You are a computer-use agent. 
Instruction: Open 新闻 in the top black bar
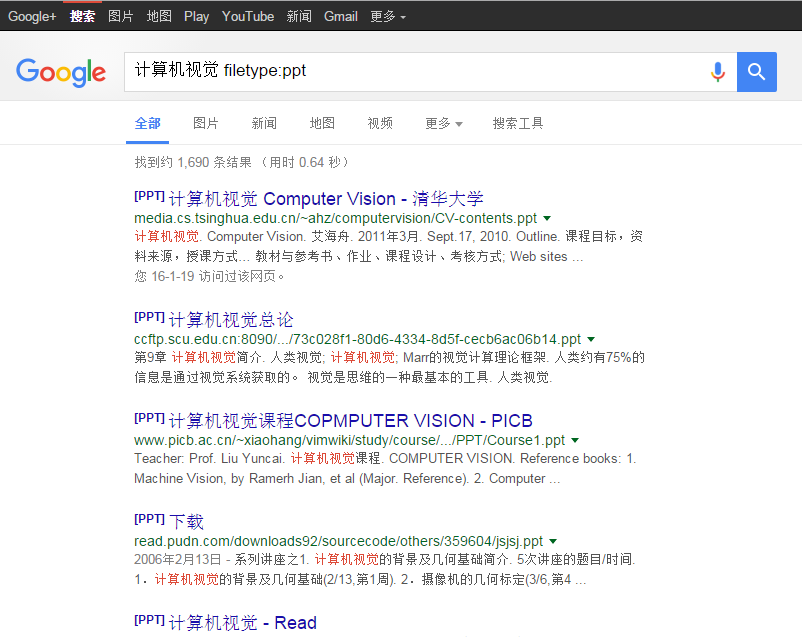[299, 16]
